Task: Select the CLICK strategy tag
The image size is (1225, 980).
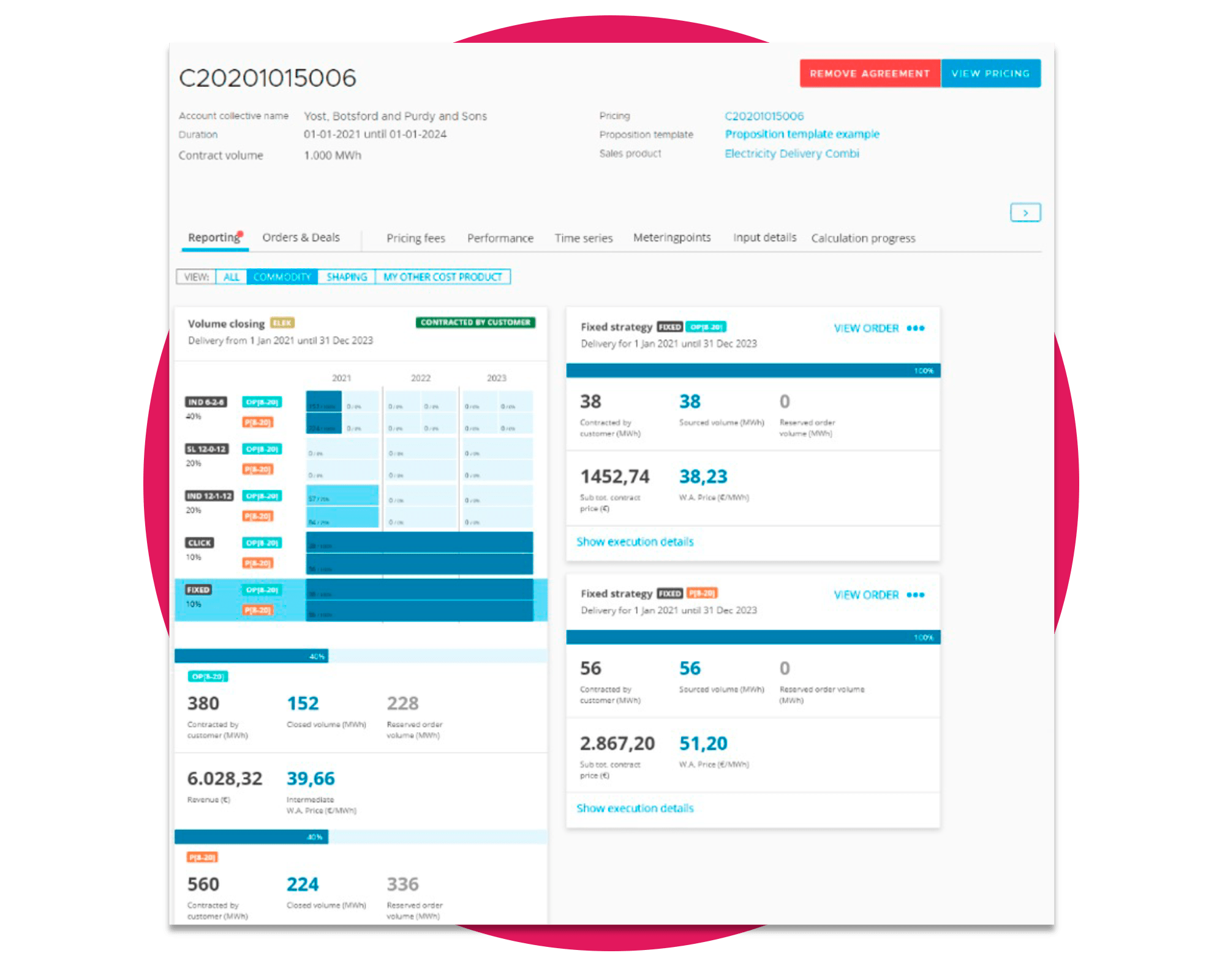Action: coord(199,543)
